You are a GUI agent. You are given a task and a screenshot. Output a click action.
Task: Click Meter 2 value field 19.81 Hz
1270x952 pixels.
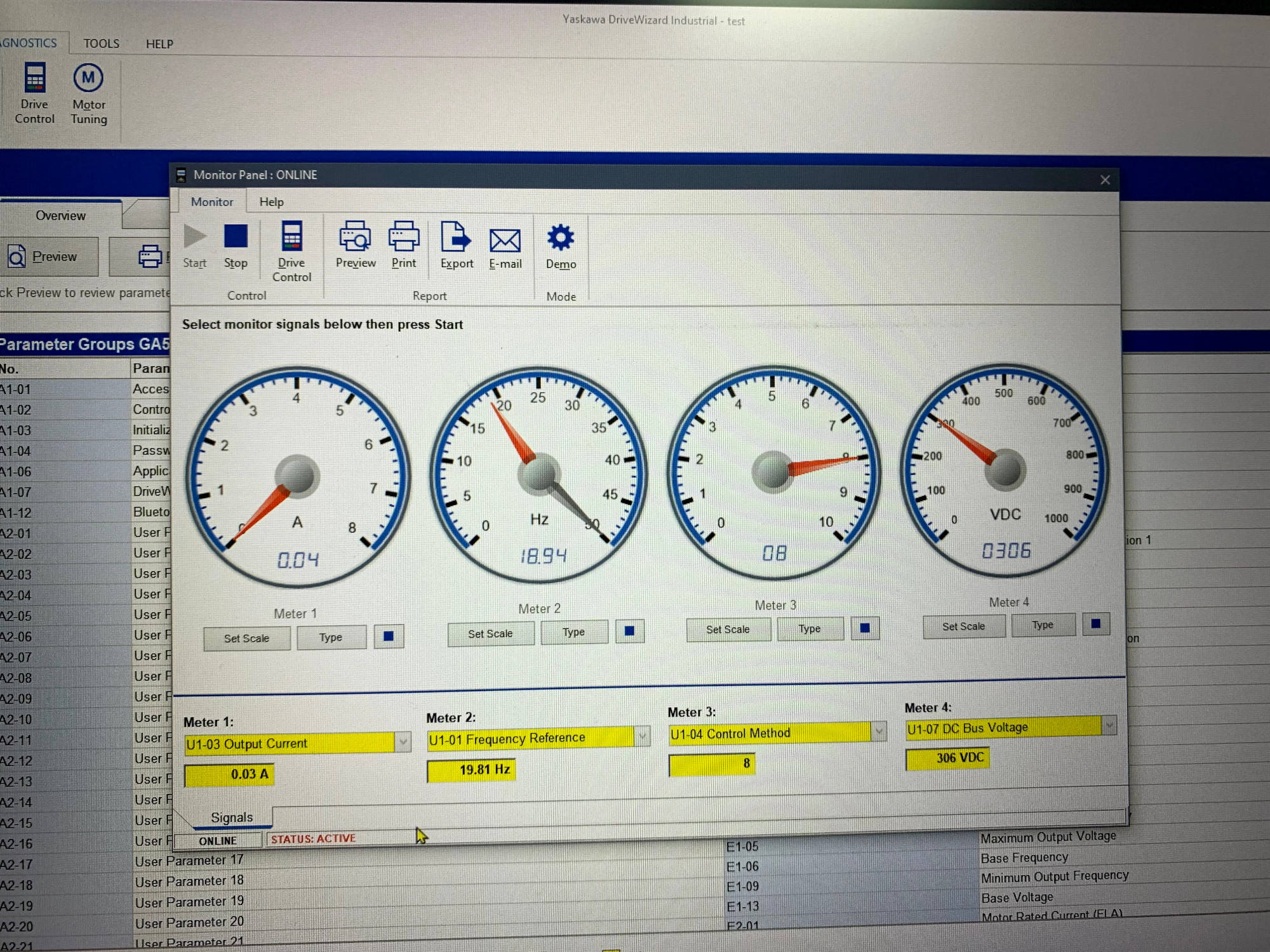point(471,770)
